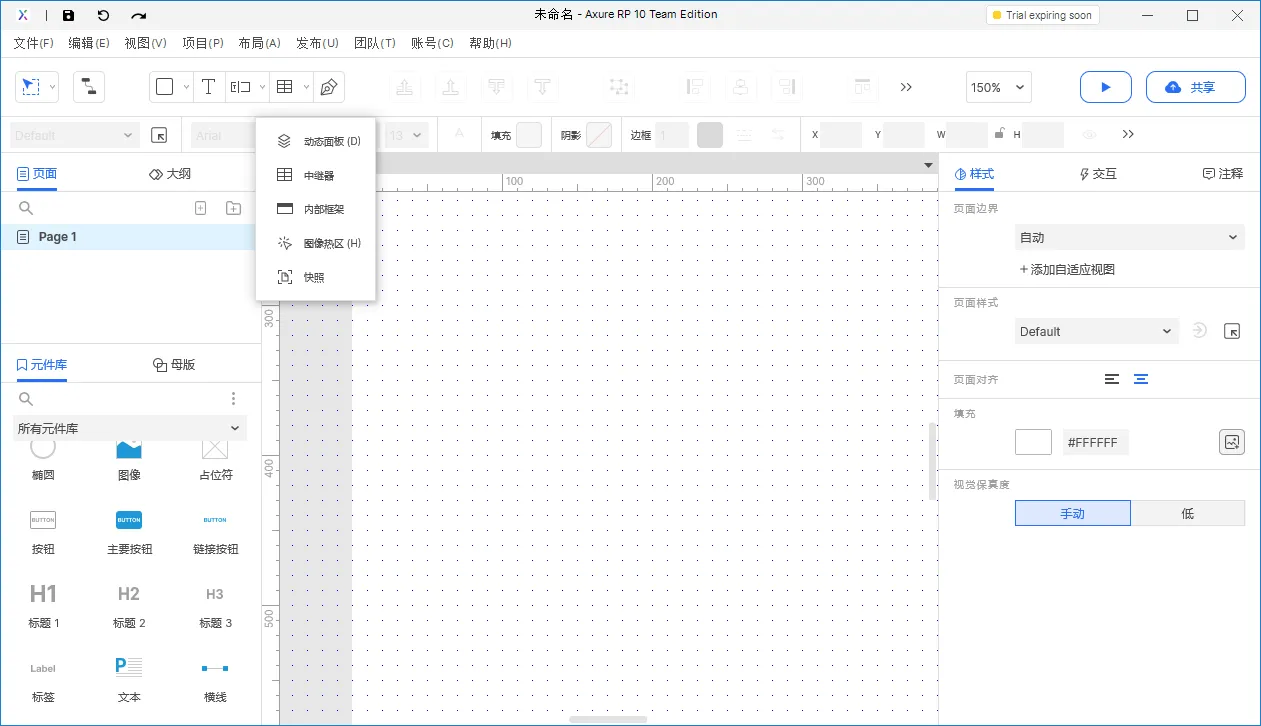The image size is (1261, 726).
Task: Select the connector tool next to selection tool
Action: pos(89,87)
